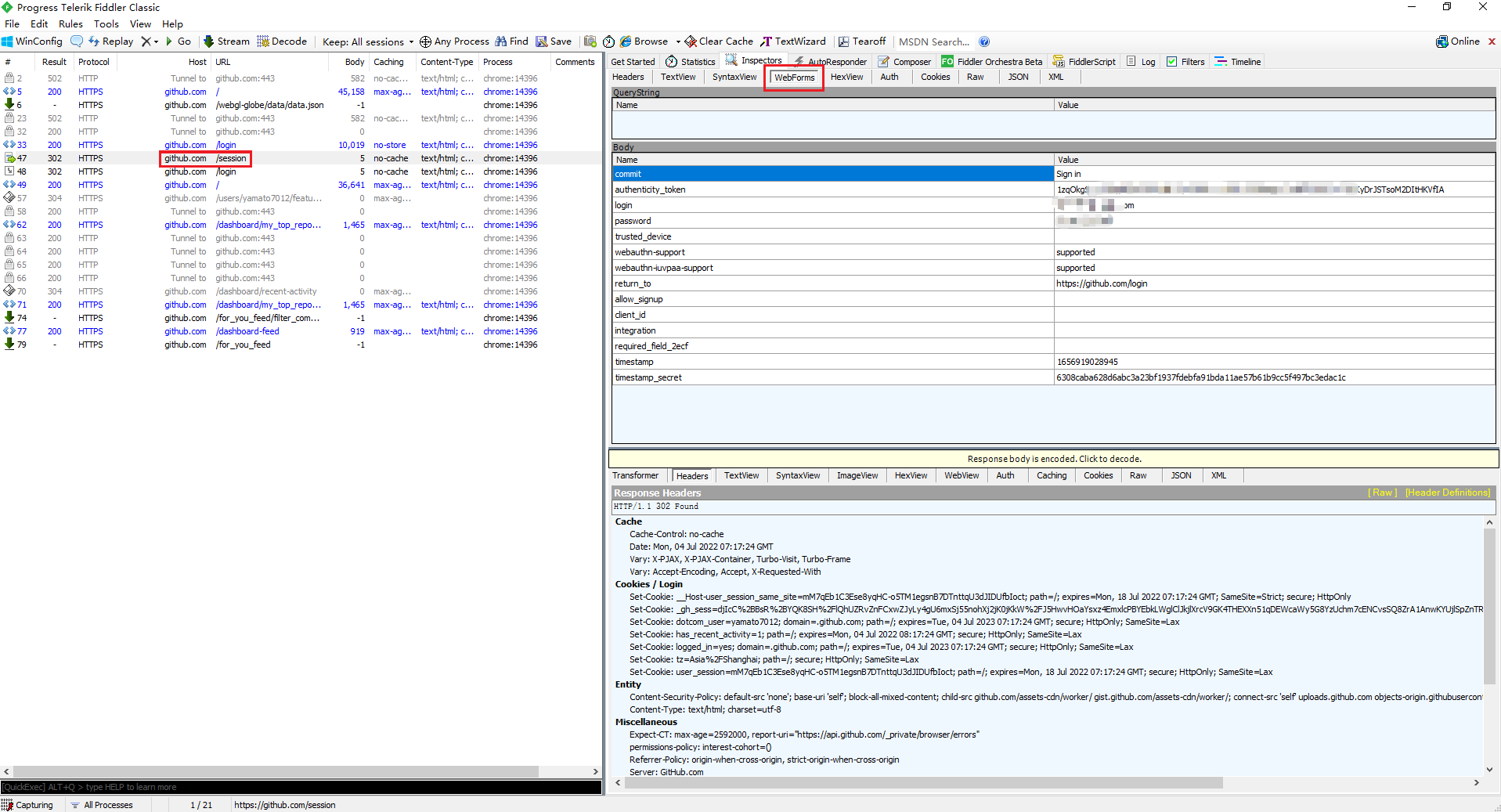Open Find sessions dialog
Viewport: 1501px width, 812px height.
pyautogui.click(x=511, y=42)
